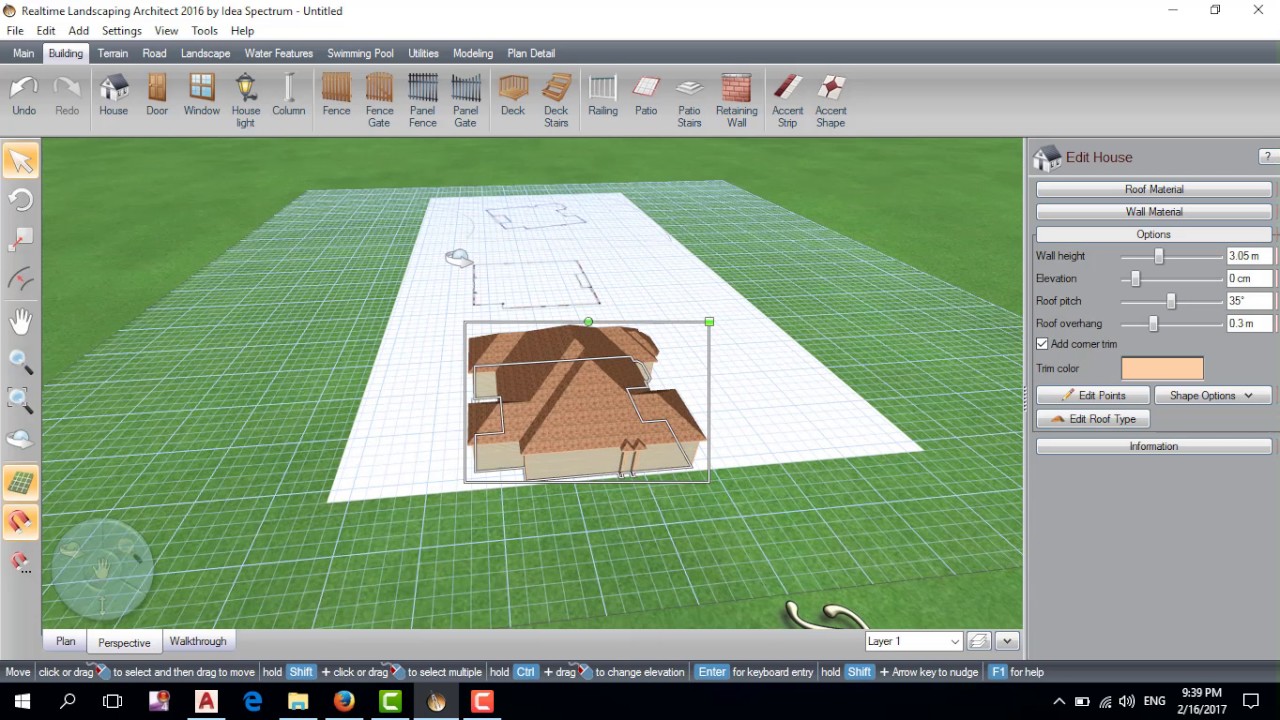1280x720 pixels.
Task: Expand the Wall Material section
Action: tap(1154, 212)
